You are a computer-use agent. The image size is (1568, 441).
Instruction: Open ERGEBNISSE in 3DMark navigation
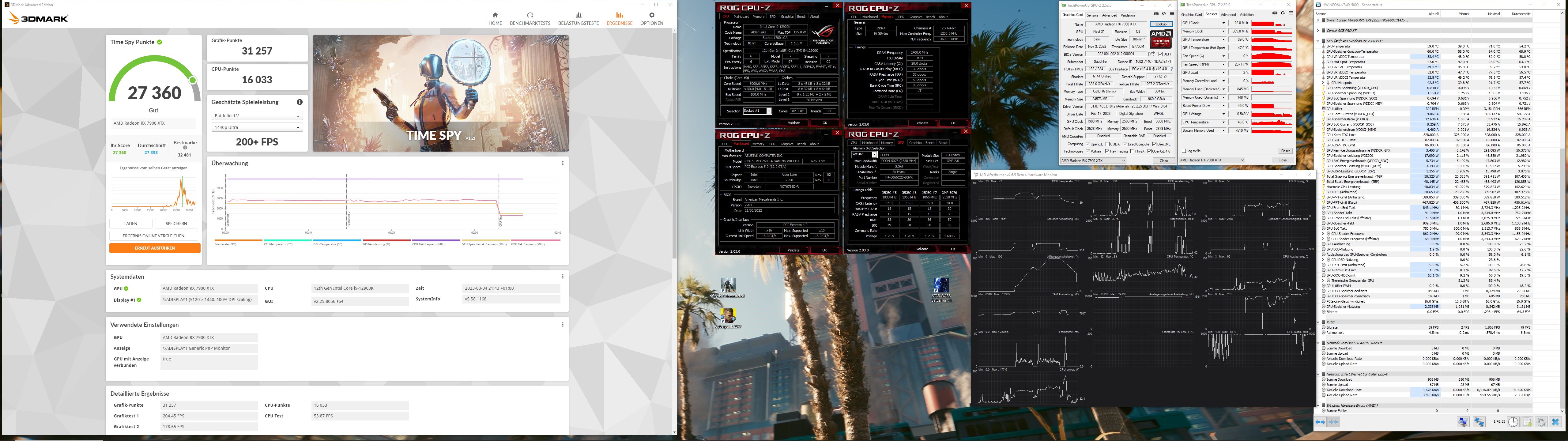point(619,18)
